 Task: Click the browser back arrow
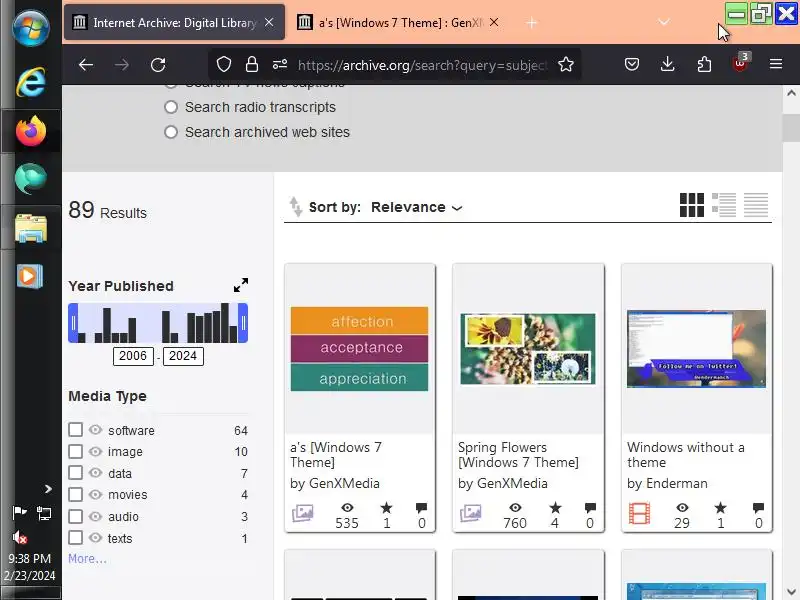click(x=86, y=65)
